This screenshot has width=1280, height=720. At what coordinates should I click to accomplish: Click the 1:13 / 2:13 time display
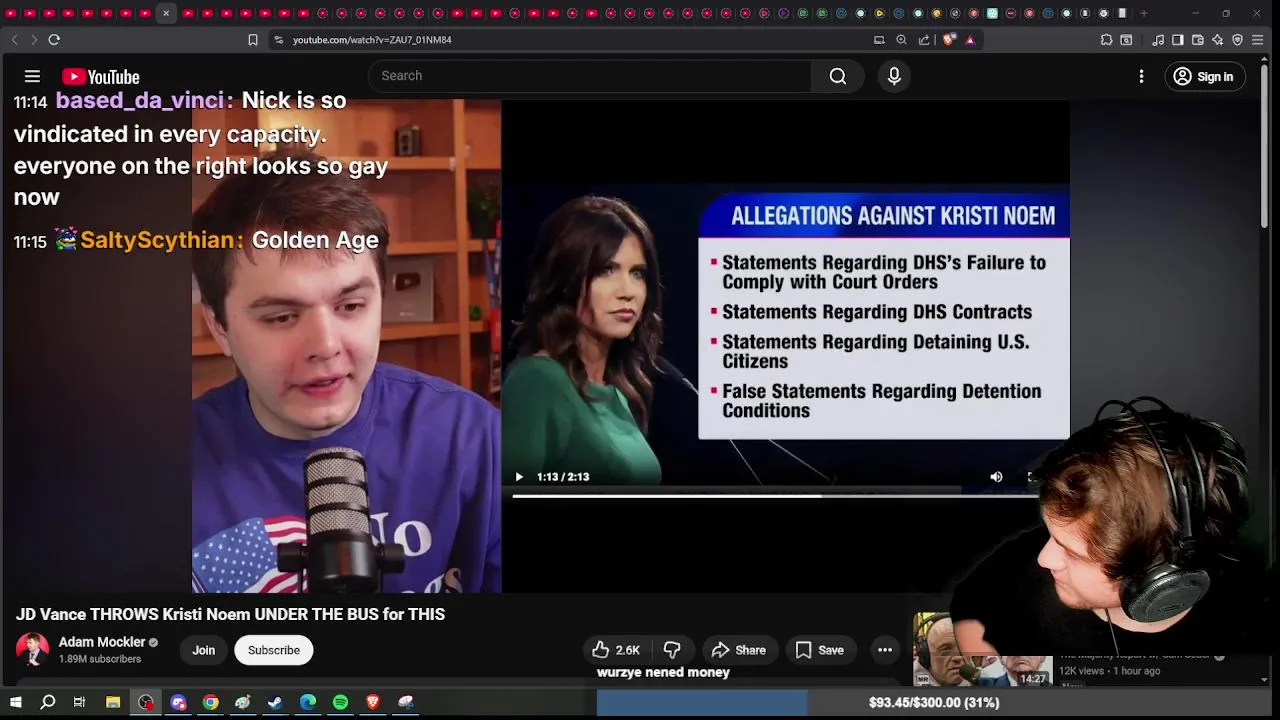click(x=563, y=477)
